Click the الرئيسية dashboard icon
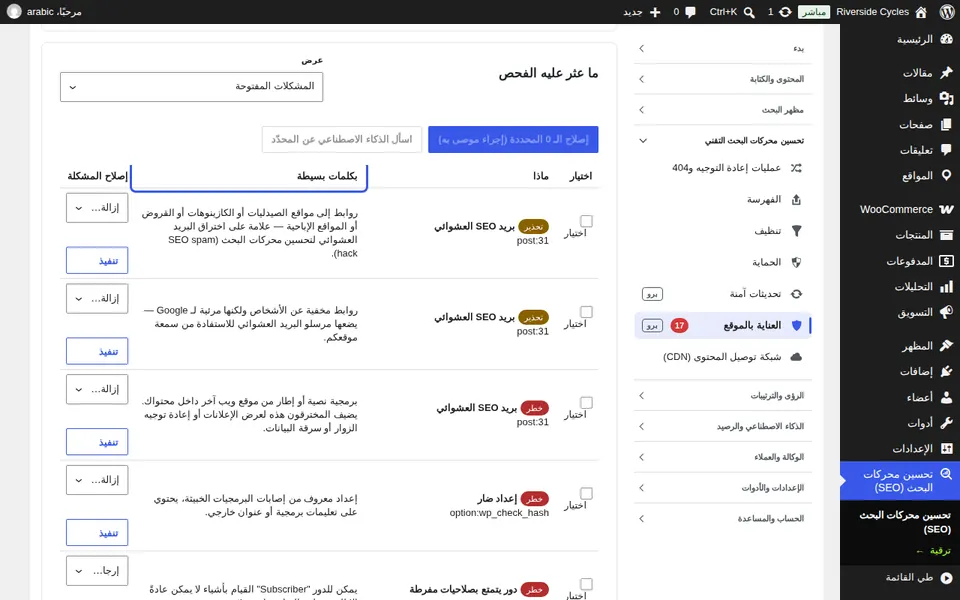This screenshot has height=600, width=960. [947, 39]
